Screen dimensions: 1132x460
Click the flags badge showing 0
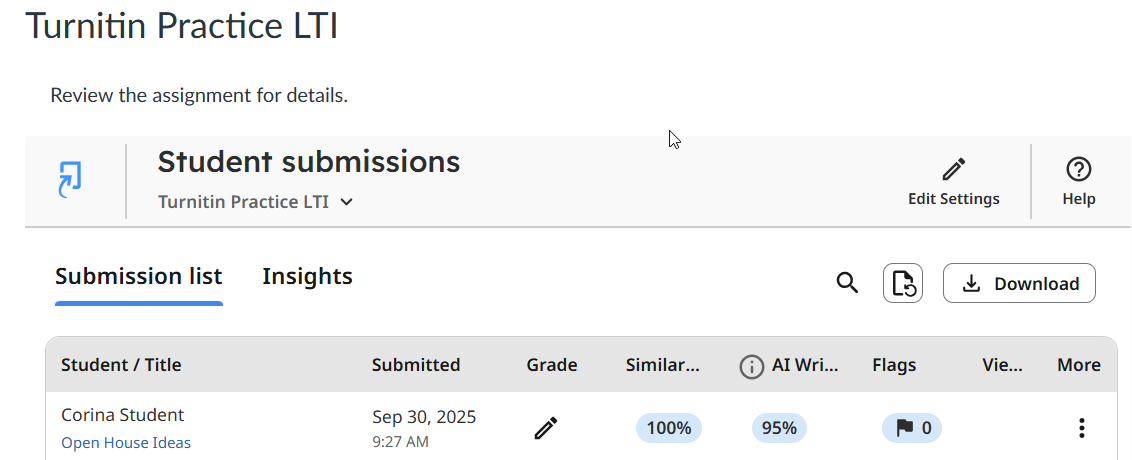click(912, 428)
